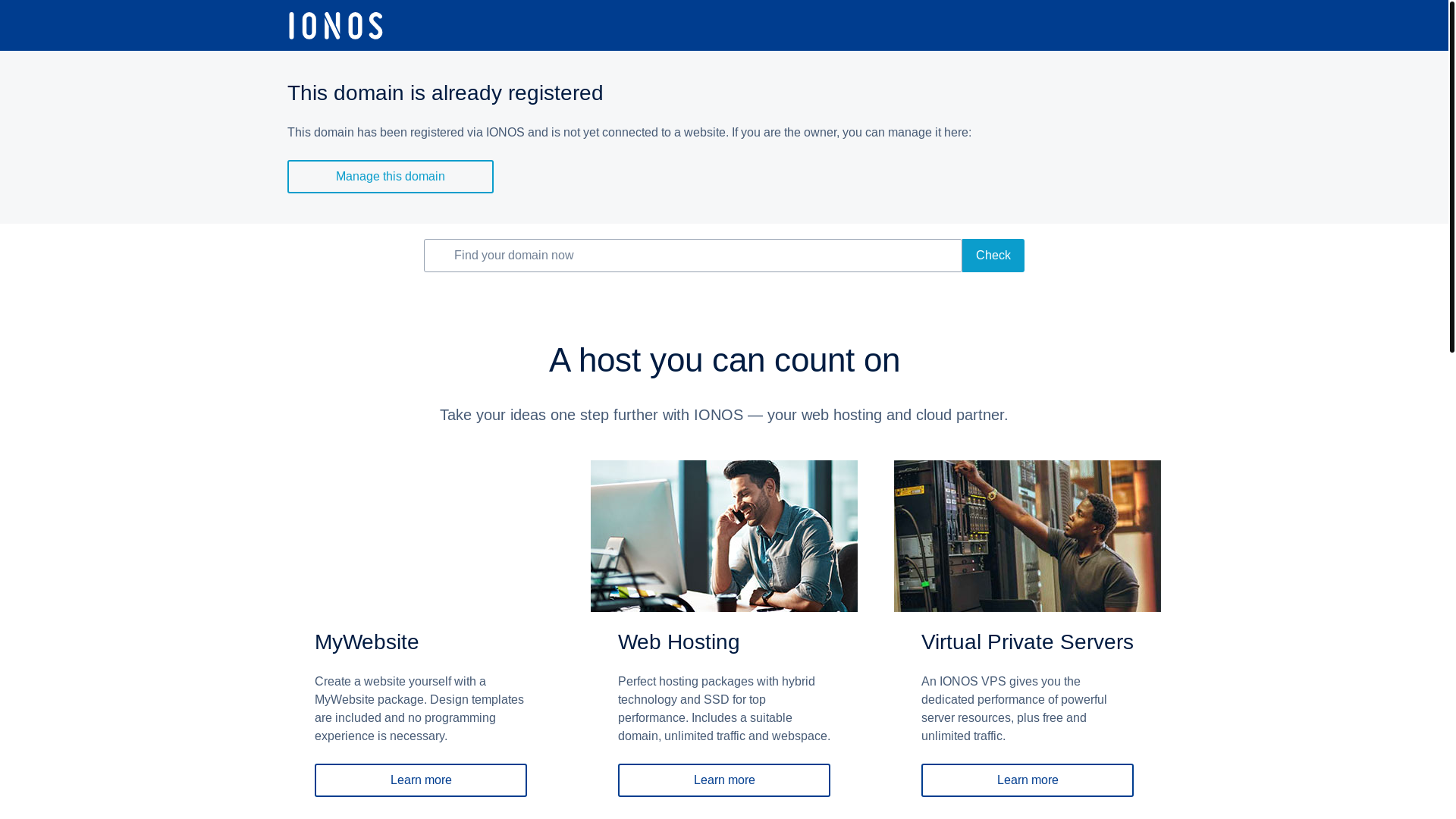The width and height of the screenshot is (1456, 819).
Task: Click the 'registered via IONOS' notice text
Action: click(629, 133)
